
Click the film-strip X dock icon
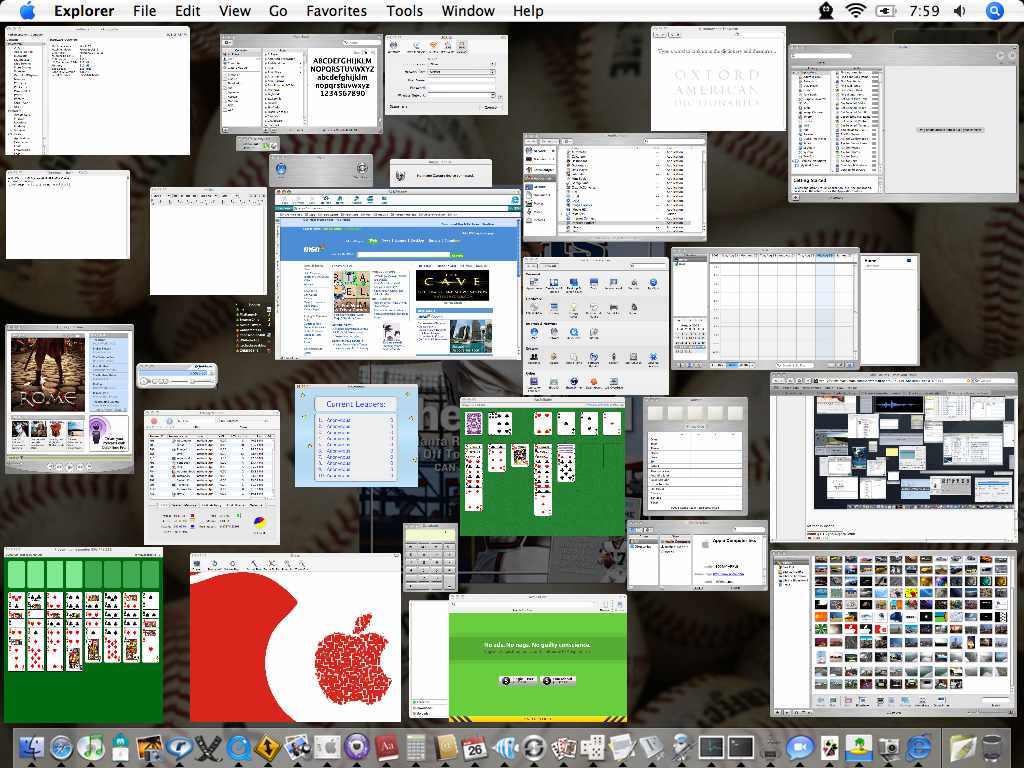208,747
